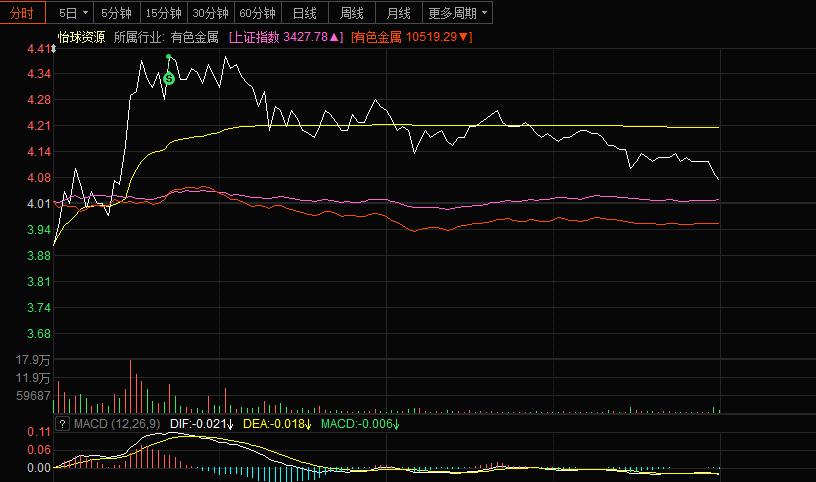Select the 5分钟 period tab
816x482 pixels.
[x=117, y=13]
